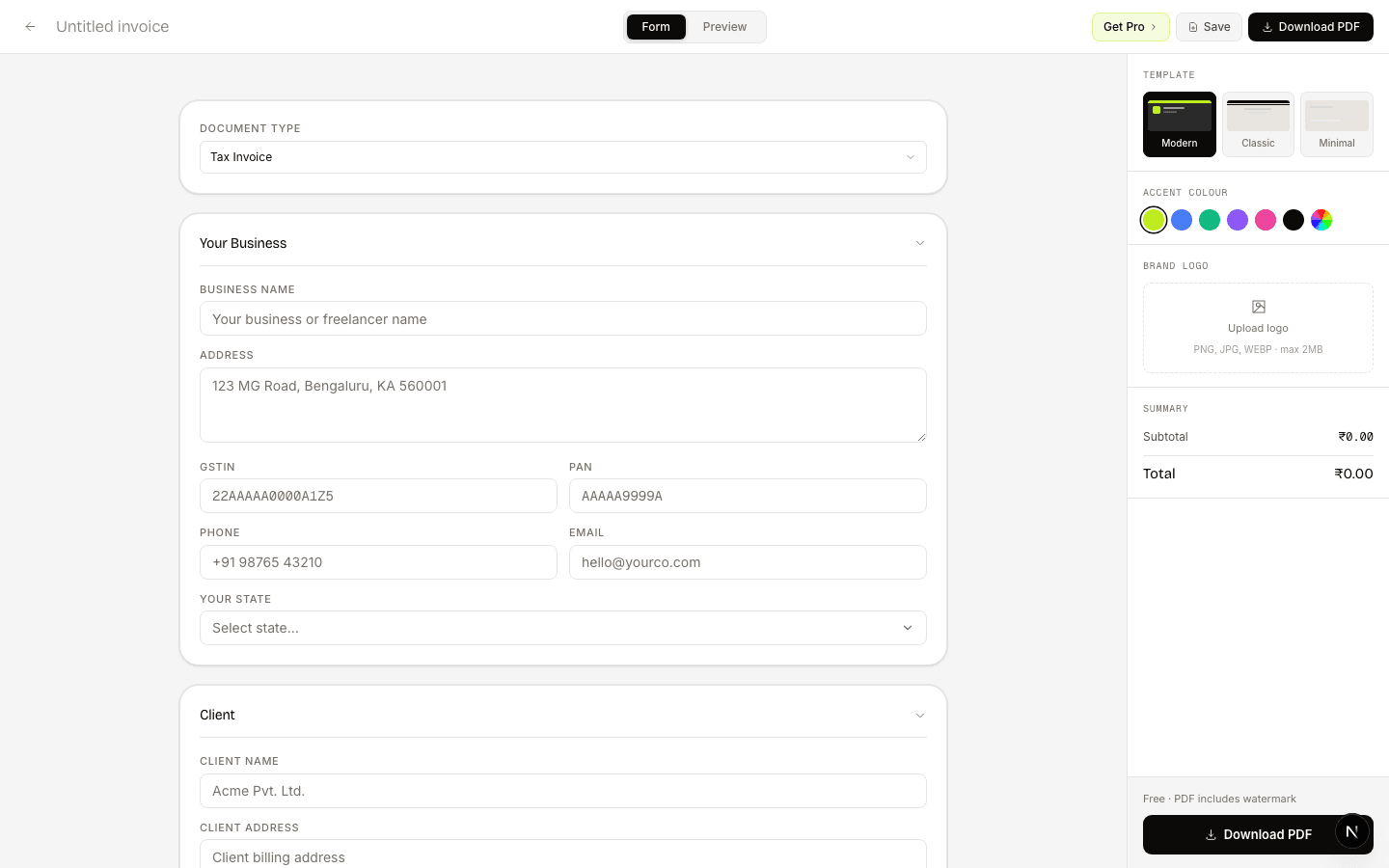This screenshot has height=868, width=1389.
Task: Click the round N badge icon
Action: tap(1352, 831)
